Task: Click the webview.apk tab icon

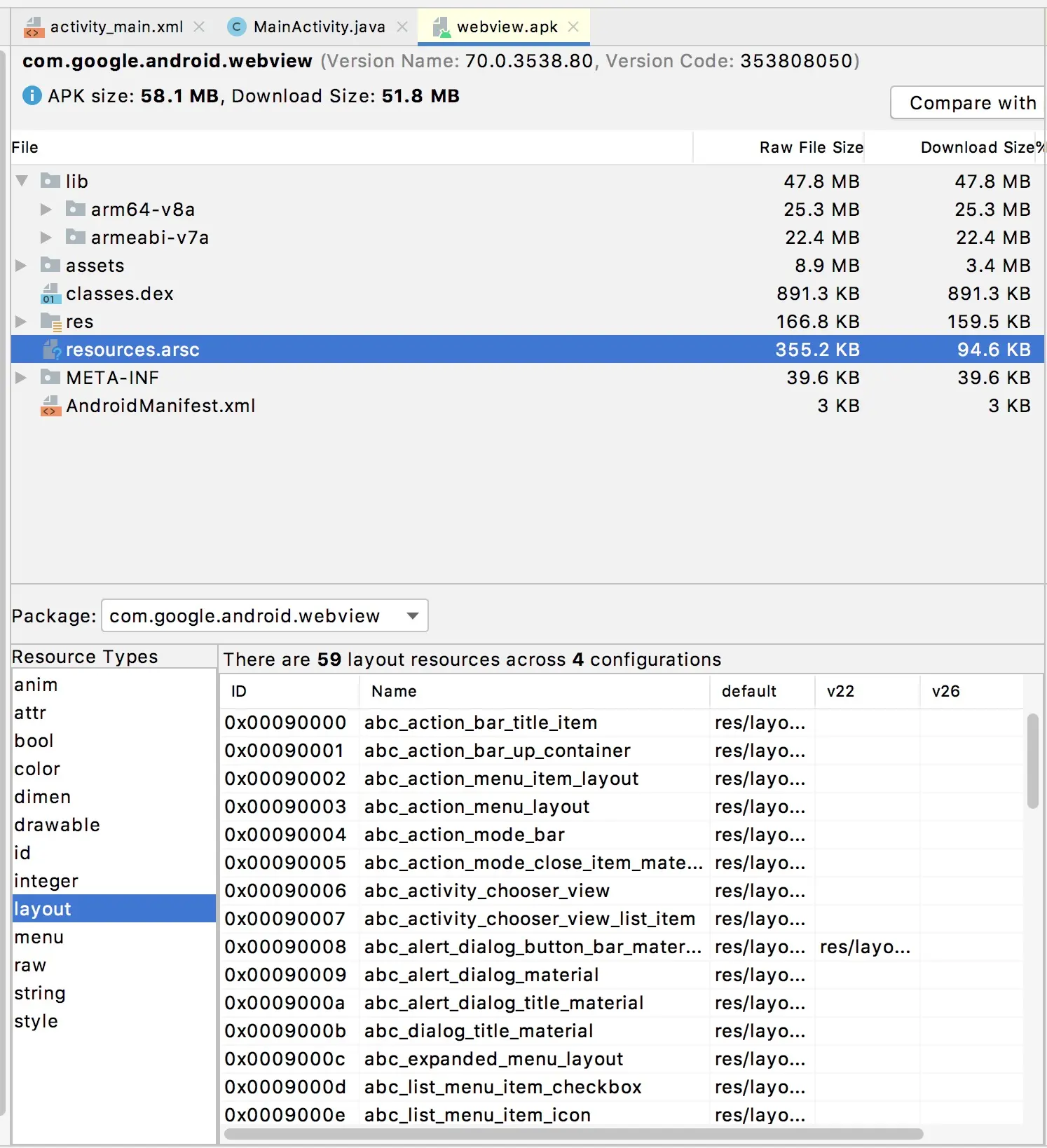Action: 442,27
